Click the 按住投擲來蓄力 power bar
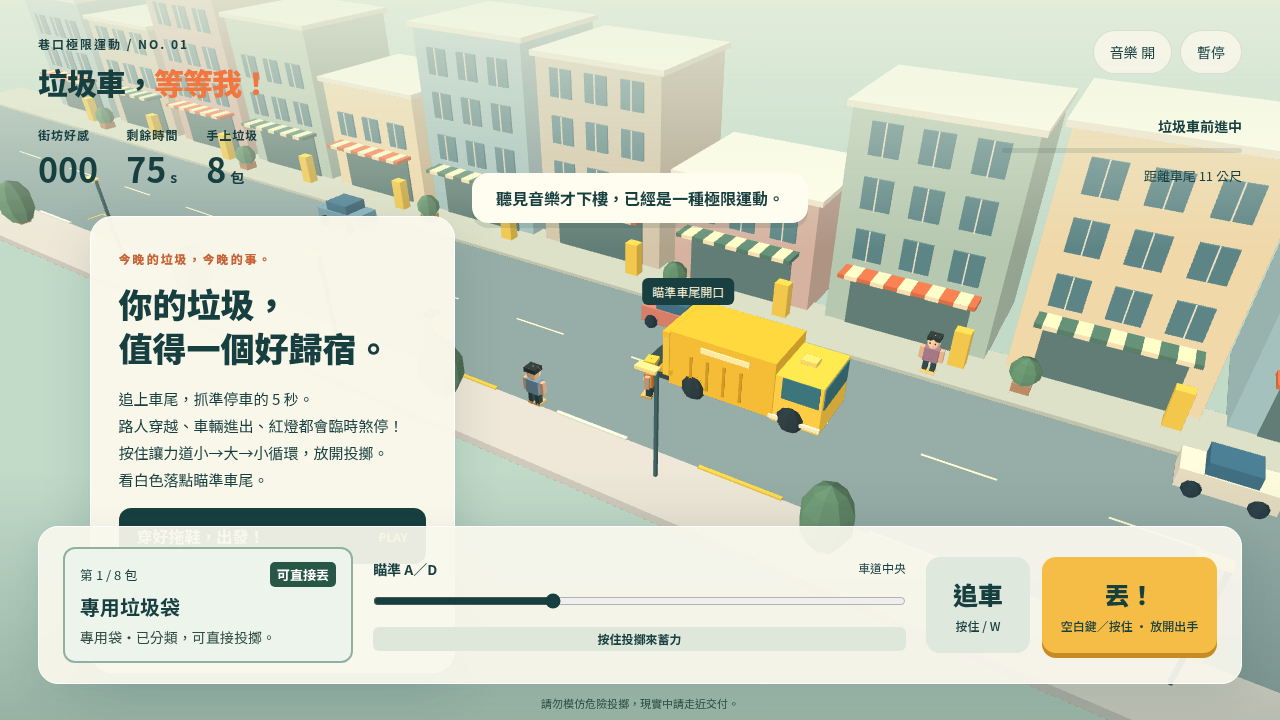Image resolution: width=1280 pixels, height=720 pixels. click(639, 639)
